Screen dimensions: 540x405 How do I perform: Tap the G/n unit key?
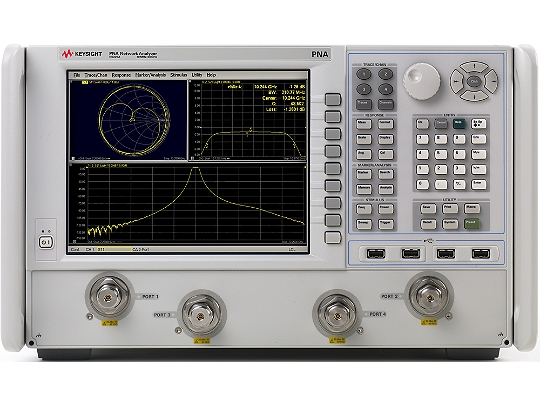pos(478,139)
